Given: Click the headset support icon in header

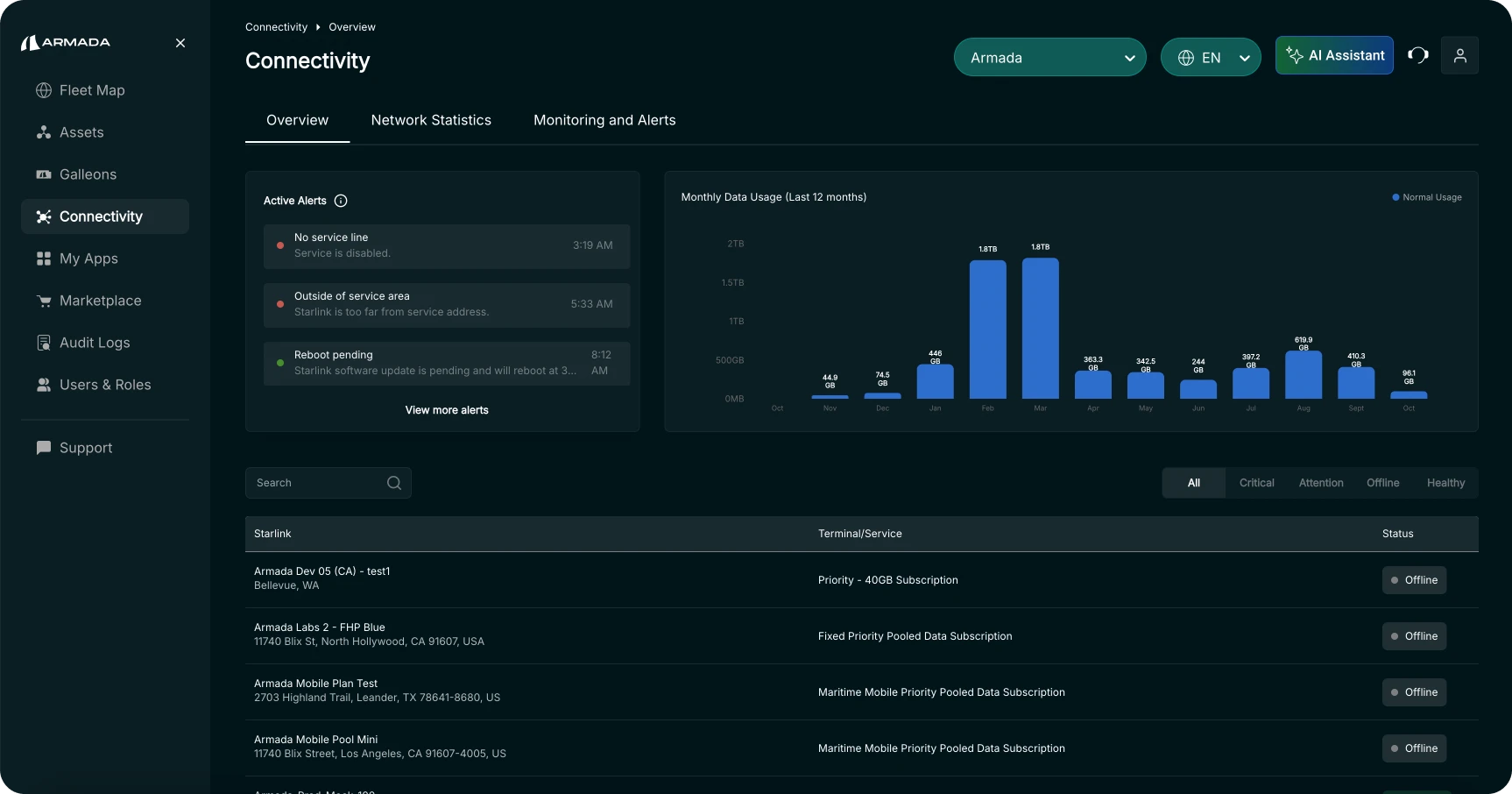Looking at the screenshot, I should point(1418,55).
